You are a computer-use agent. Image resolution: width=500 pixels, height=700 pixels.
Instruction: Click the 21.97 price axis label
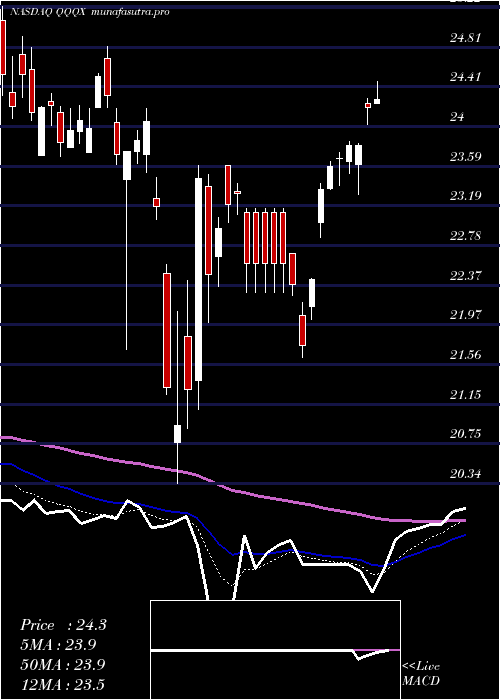tap(466, 315)
